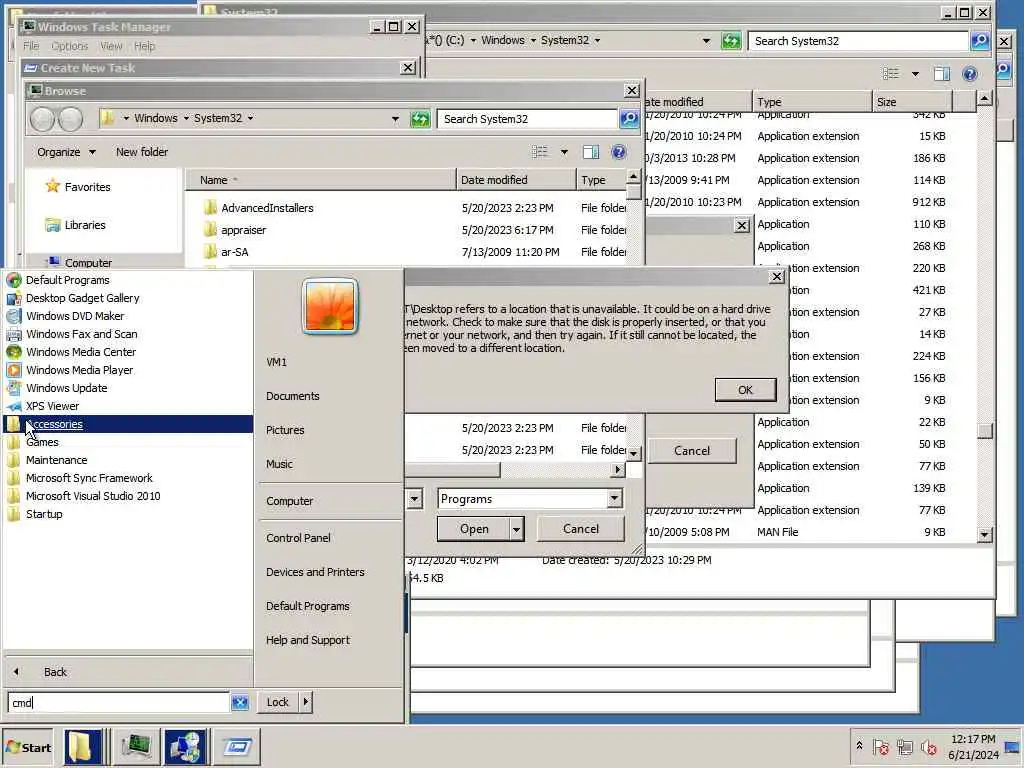Image resolution: width=1024 pixels, height=768 pixels.
Task: Open Task Manager Options menu
Action: (69, 46)
